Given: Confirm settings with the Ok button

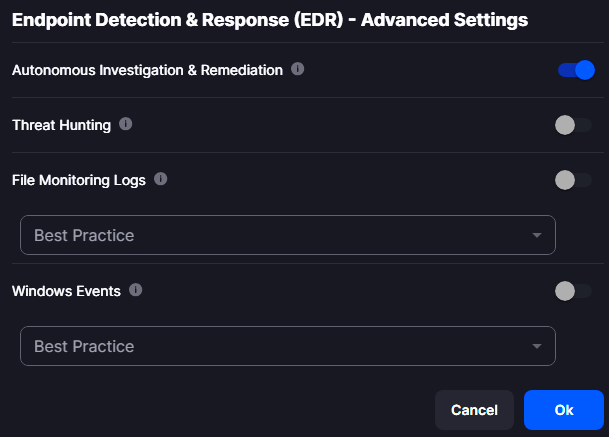Looking at the screenshot, I should 563,410.
